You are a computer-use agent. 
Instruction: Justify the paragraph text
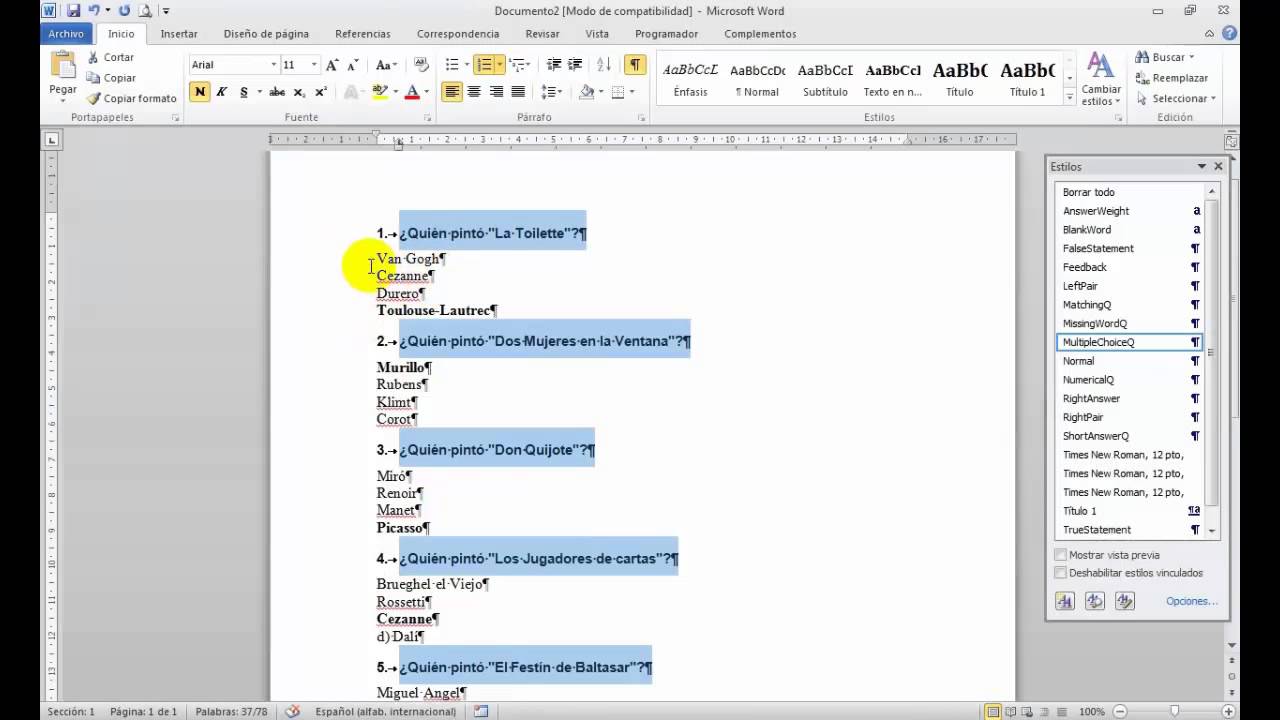tap(518, 92)
